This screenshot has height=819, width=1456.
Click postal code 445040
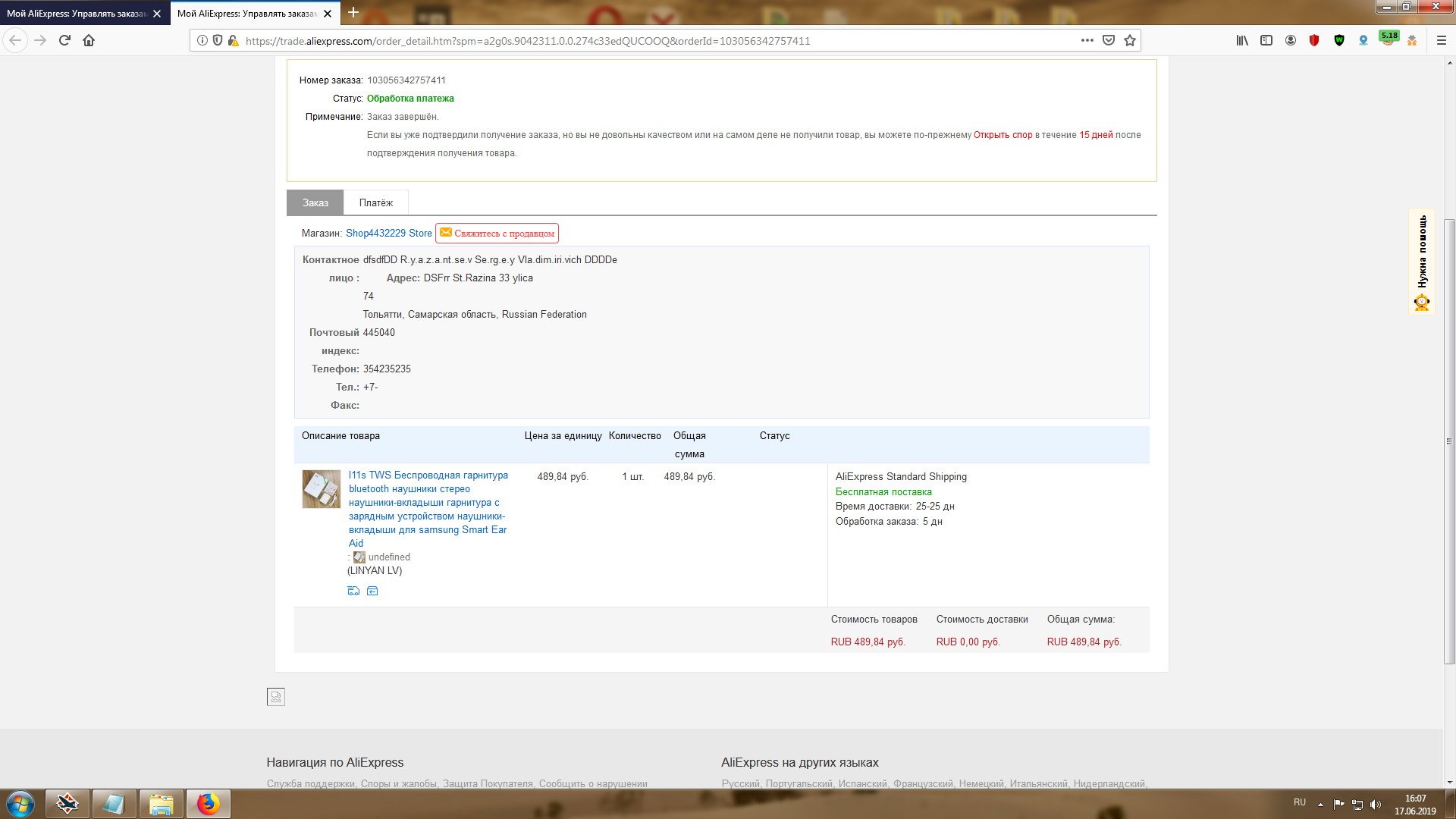click(379, 333)
